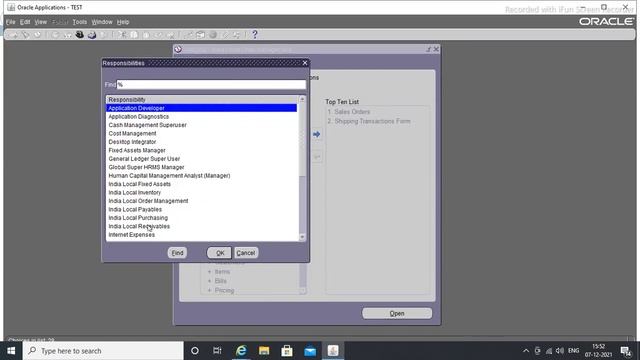Viewport: 640px width, 360px height.
Task: Click the blue add-to-list arrow in Navigator
Action: [x=316, y=134]
